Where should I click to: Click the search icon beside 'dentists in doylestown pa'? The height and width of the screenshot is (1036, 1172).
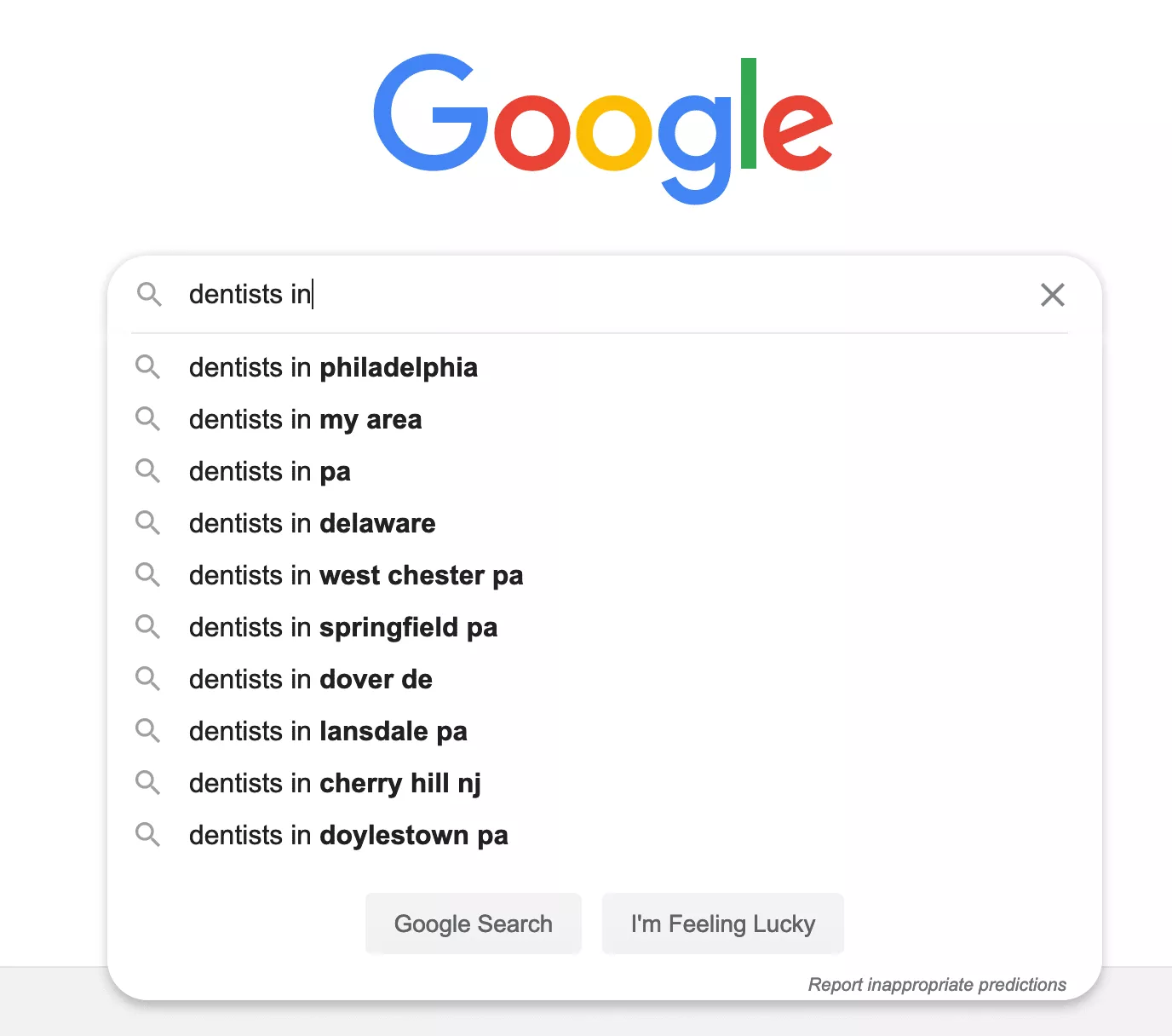[x=148, y=835]
